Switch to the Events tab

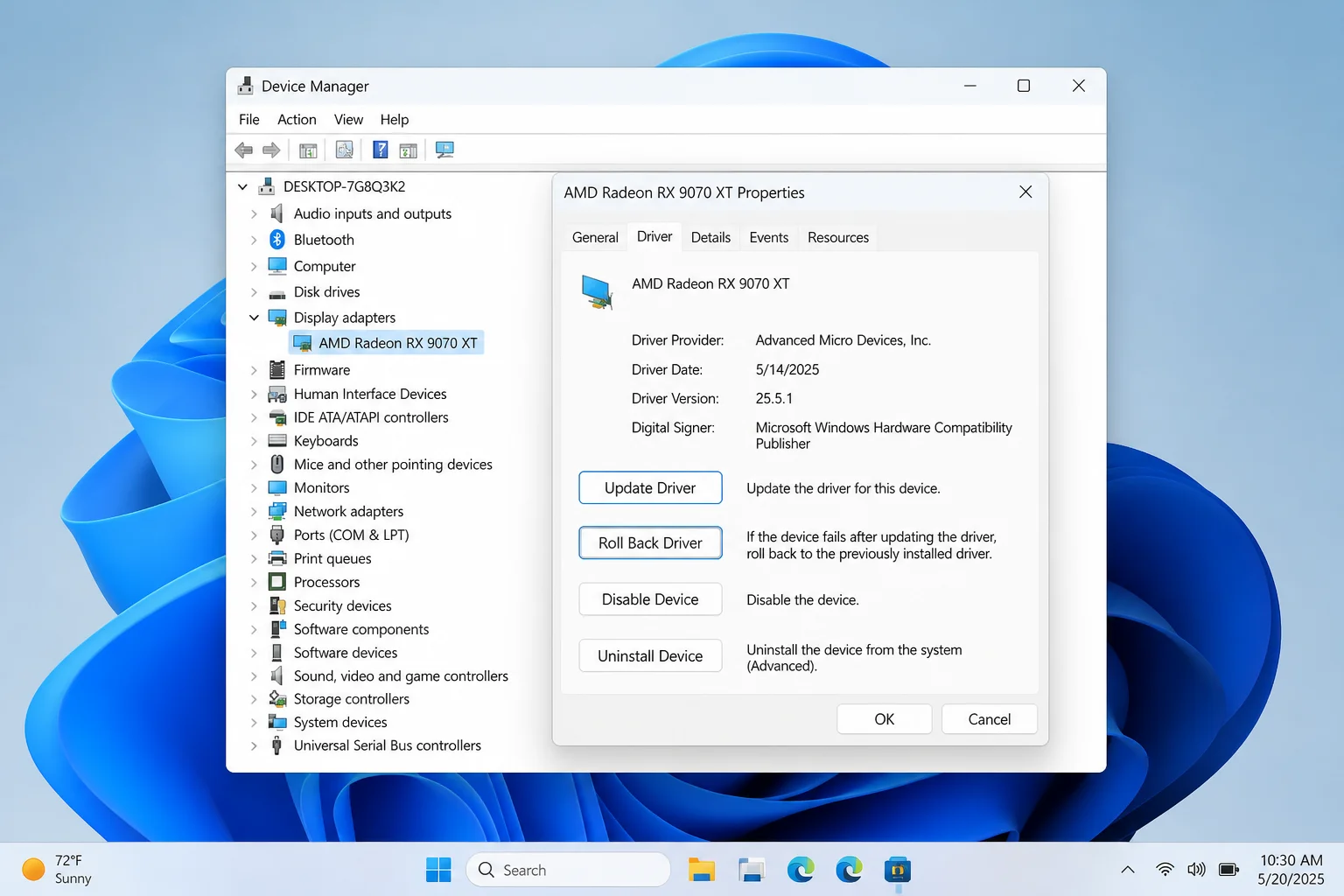[x=769, y=238]
